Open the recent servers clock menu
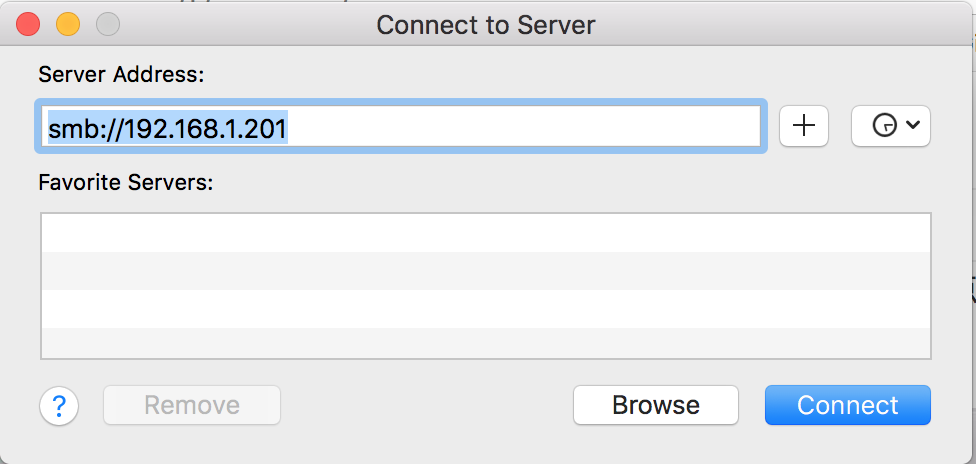 [x=884, y=126]
